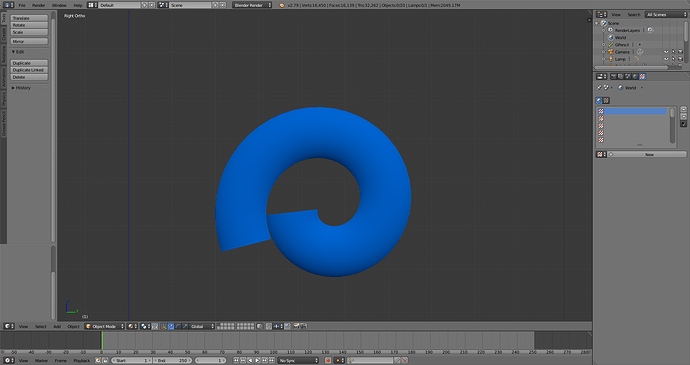Screen dimensions: 690x365
Task: Open the timeline editor type selector
Action: [9, 360]
